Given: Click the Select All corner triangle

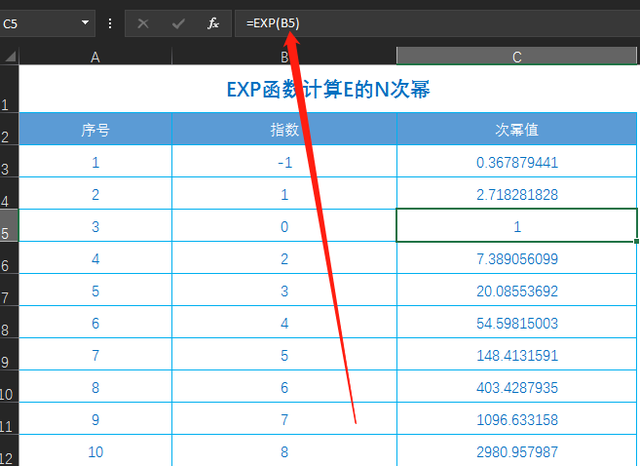Looking at the screenshot, I should 10,57.
